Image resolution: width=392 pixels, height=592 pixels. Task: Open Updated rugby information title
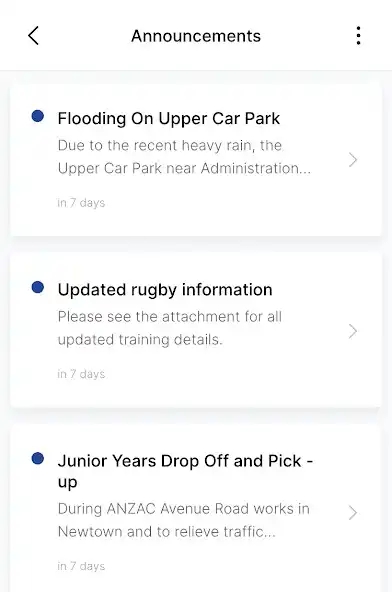pos(165,290)
